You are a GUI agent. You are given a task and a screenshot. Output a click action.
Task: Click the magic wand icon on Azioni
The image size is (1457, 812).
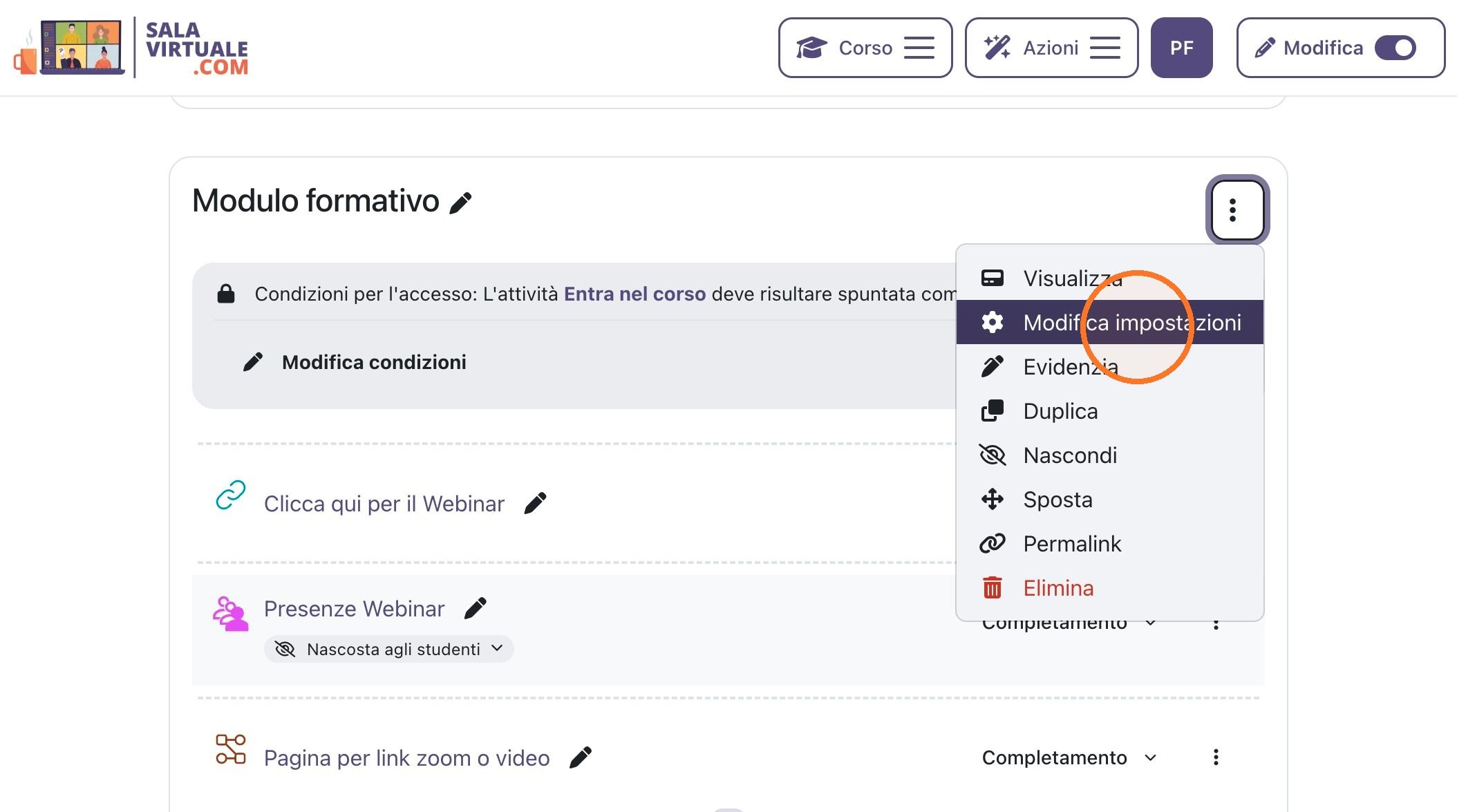(997, 48)
